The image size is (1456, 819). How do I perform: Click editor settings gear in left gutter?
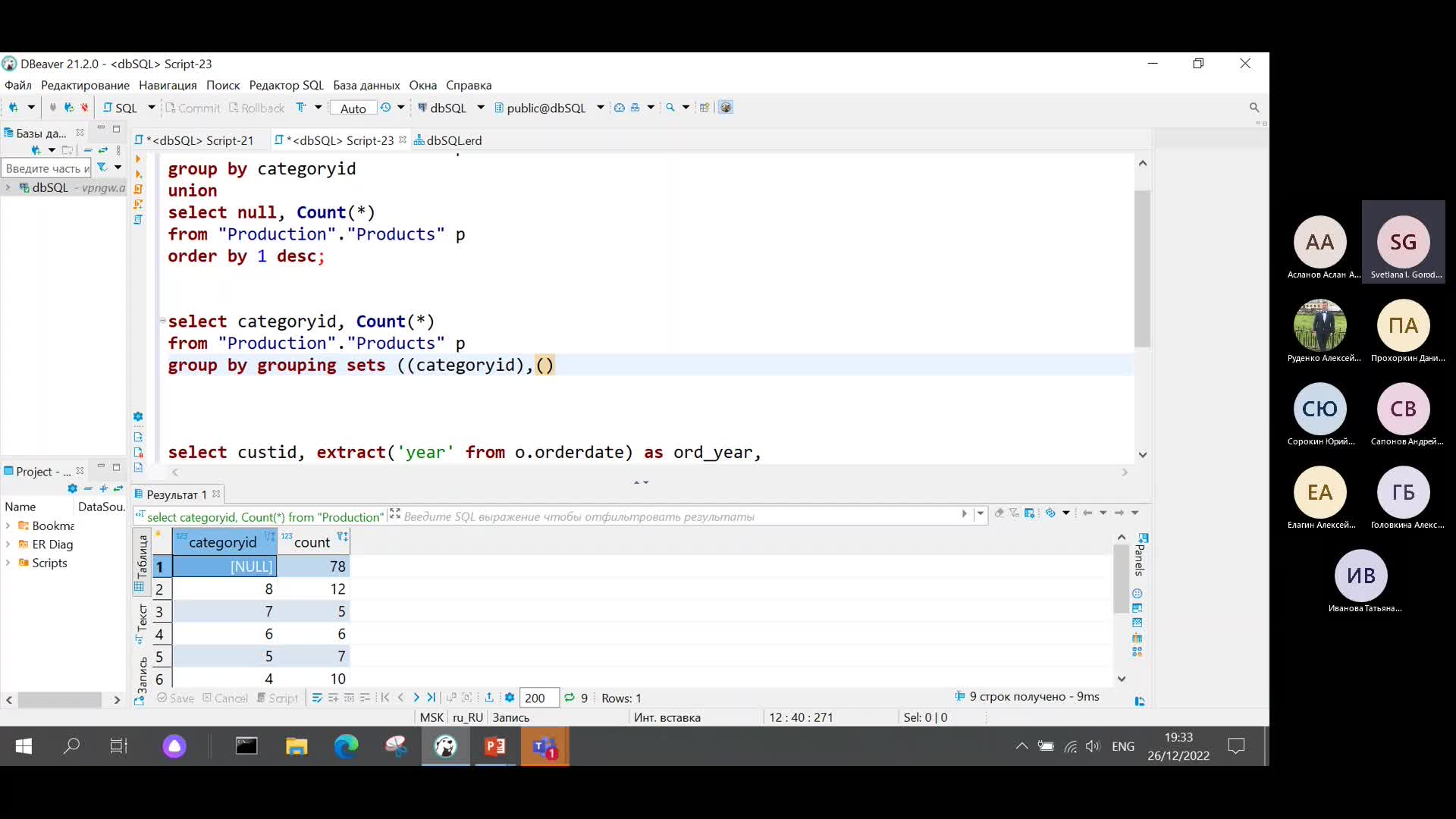click(138, 416)
